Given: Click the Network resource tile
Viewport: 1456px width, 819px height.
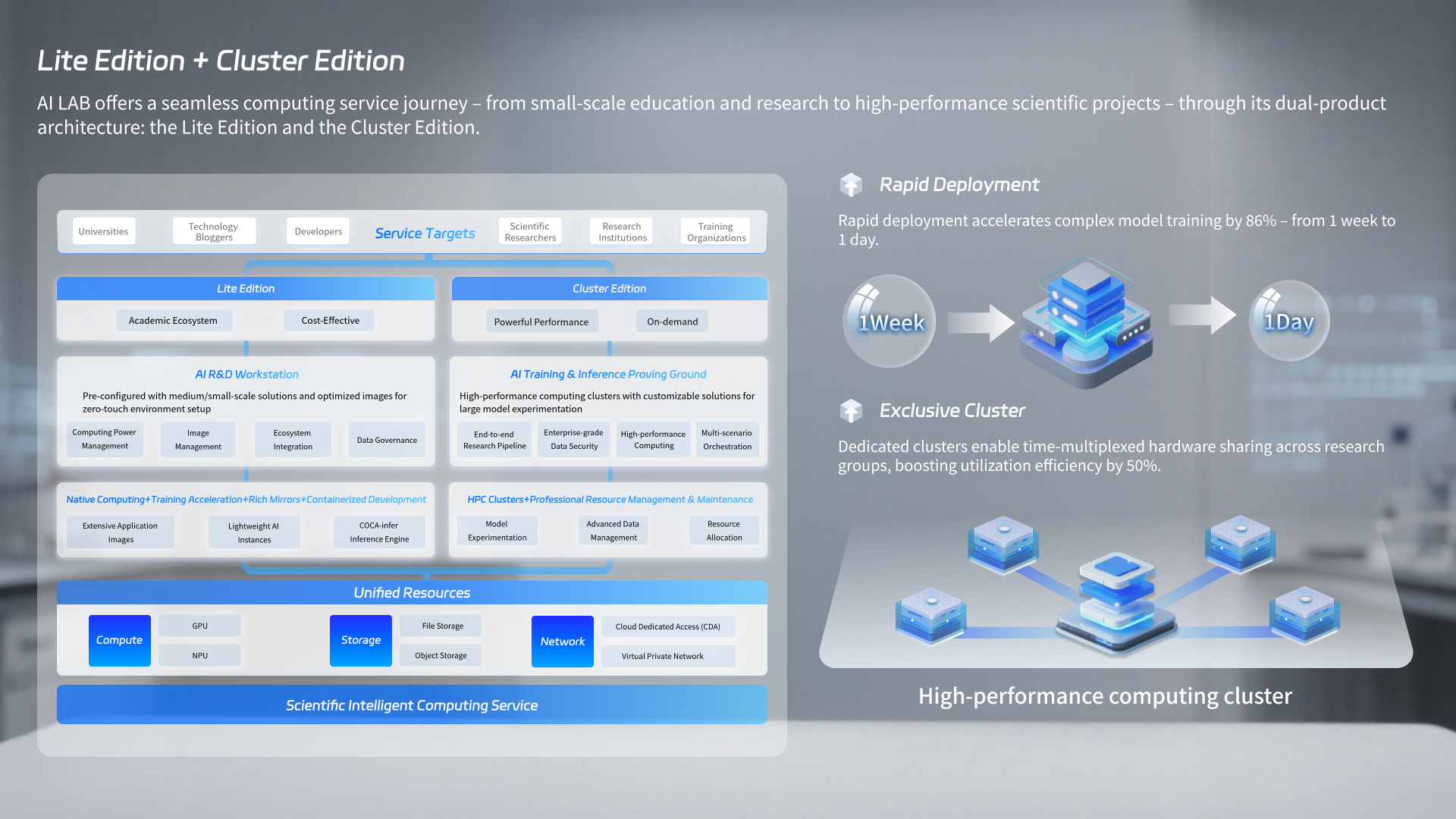Looking at the screenshot, I should 562,641.
